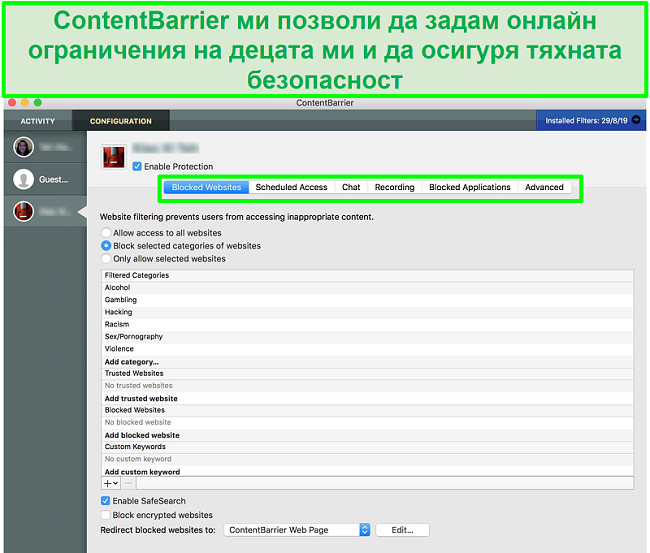Click the Filtered Categories header
The image size is (650, 553).
[x=367, y=276]
